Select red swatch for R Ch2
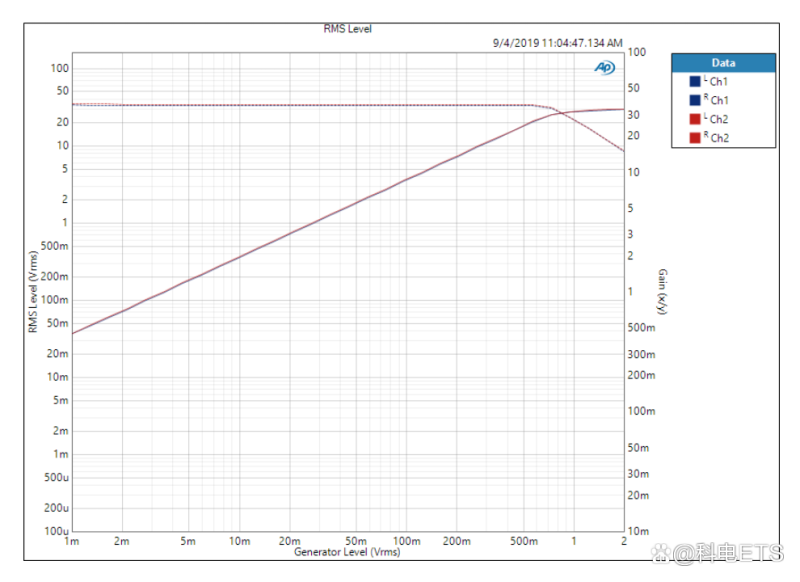Viewport: 800px width, 582px height. [694, 137]
